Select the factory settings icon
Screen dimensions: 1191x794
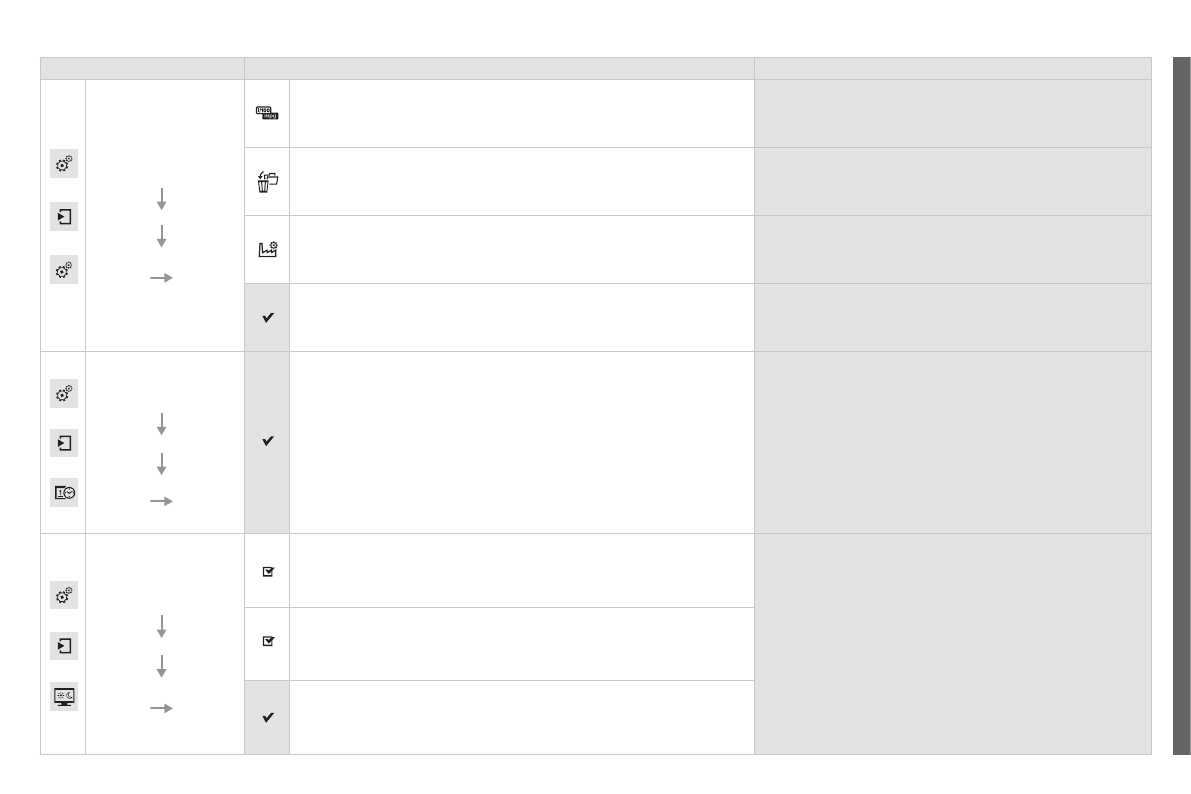tap(267, 250)
